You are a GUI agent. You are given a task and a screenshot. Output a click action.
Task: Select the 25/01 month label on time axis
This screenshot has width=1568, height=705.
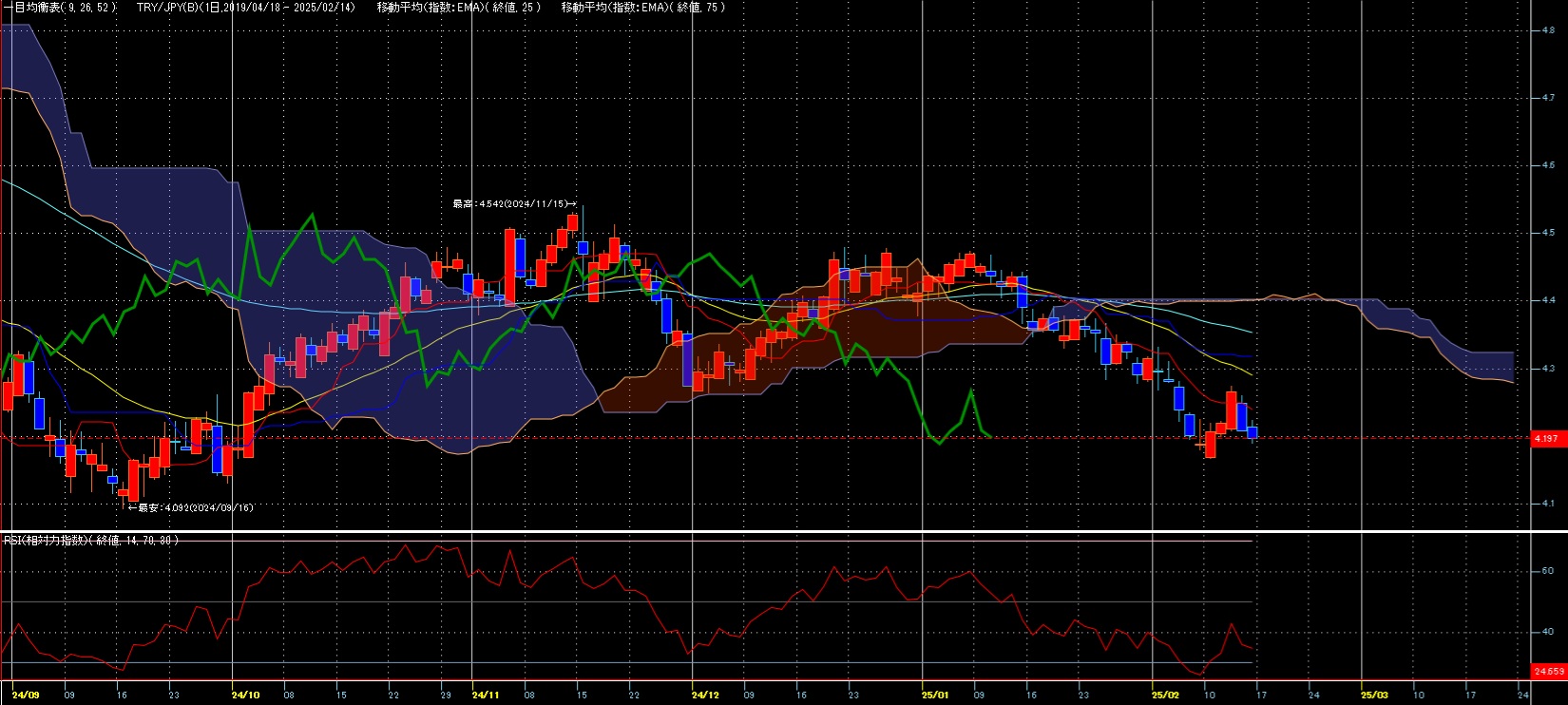(x=936, y=695)
